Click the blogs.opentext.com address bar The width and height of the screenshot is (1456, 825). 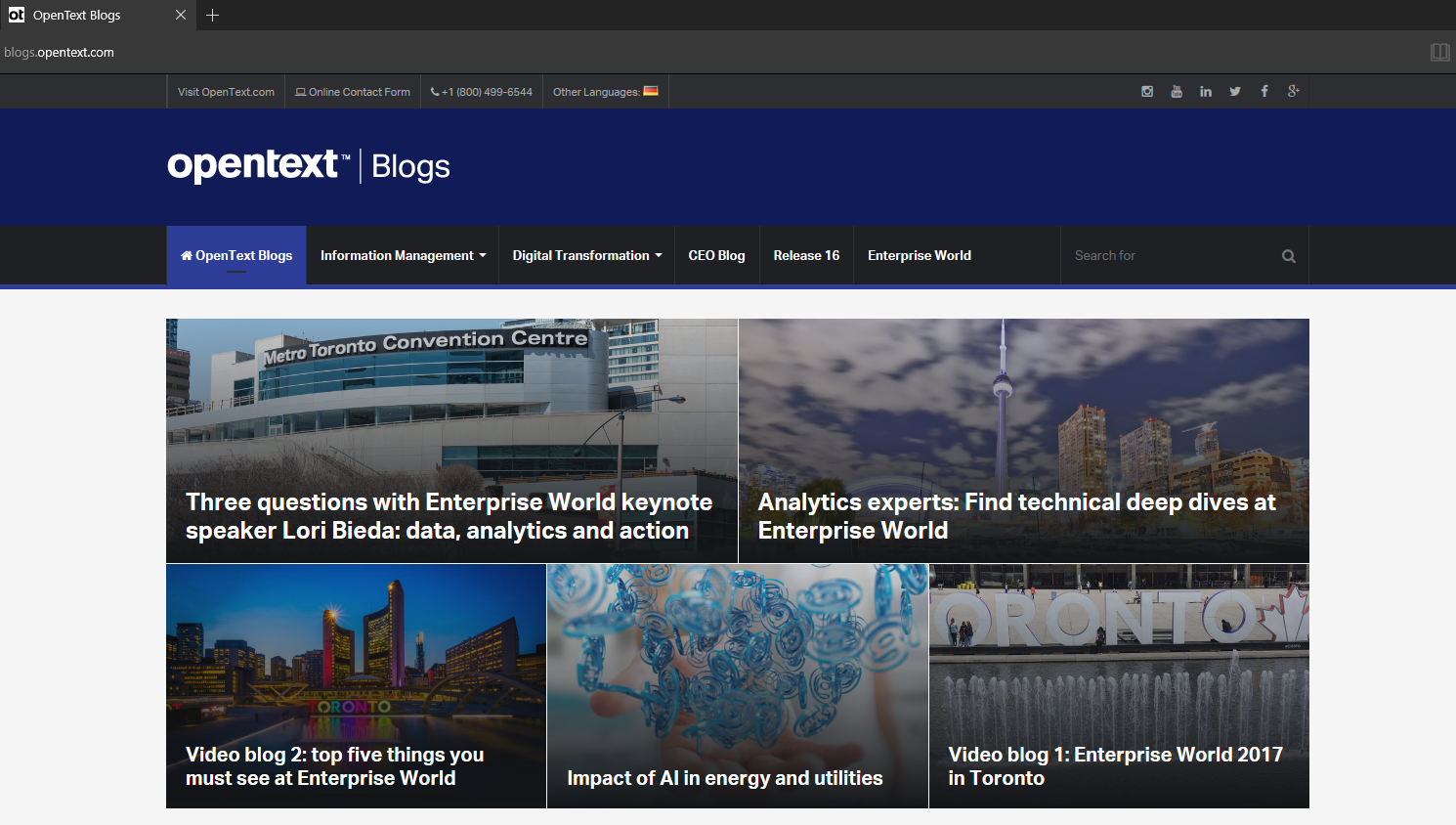(59, 52)
